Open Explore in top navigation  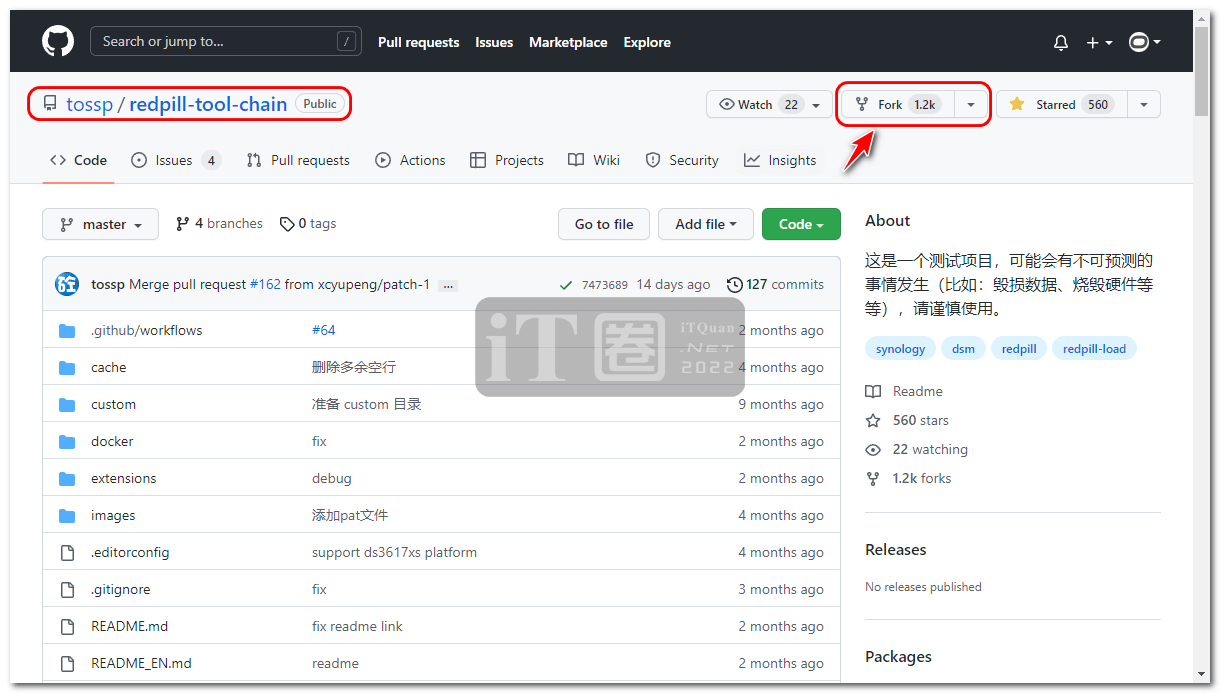(x=647, y=42)
